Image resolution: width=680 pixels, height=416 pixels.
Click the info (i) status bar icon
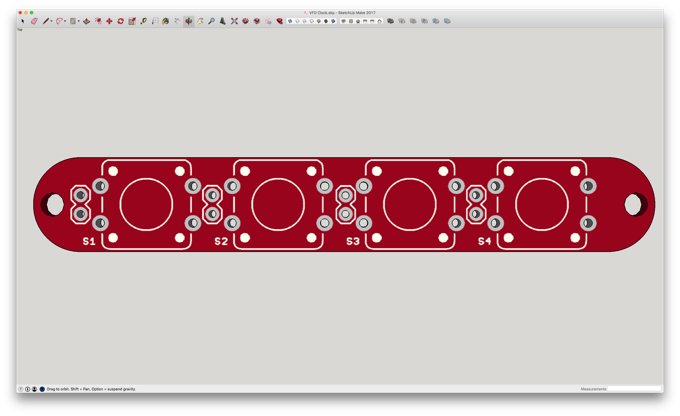[x=27, y=389]
